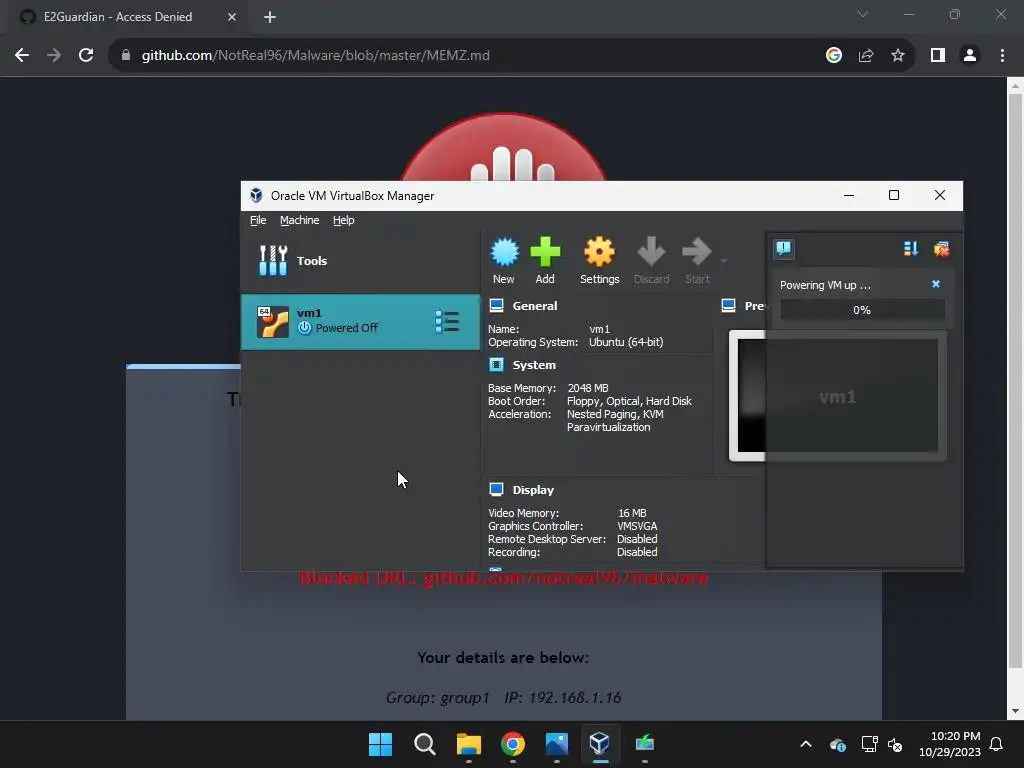Go back in Chrome browser
This screenshot has width=1024, height=768.
coord(22,56)
